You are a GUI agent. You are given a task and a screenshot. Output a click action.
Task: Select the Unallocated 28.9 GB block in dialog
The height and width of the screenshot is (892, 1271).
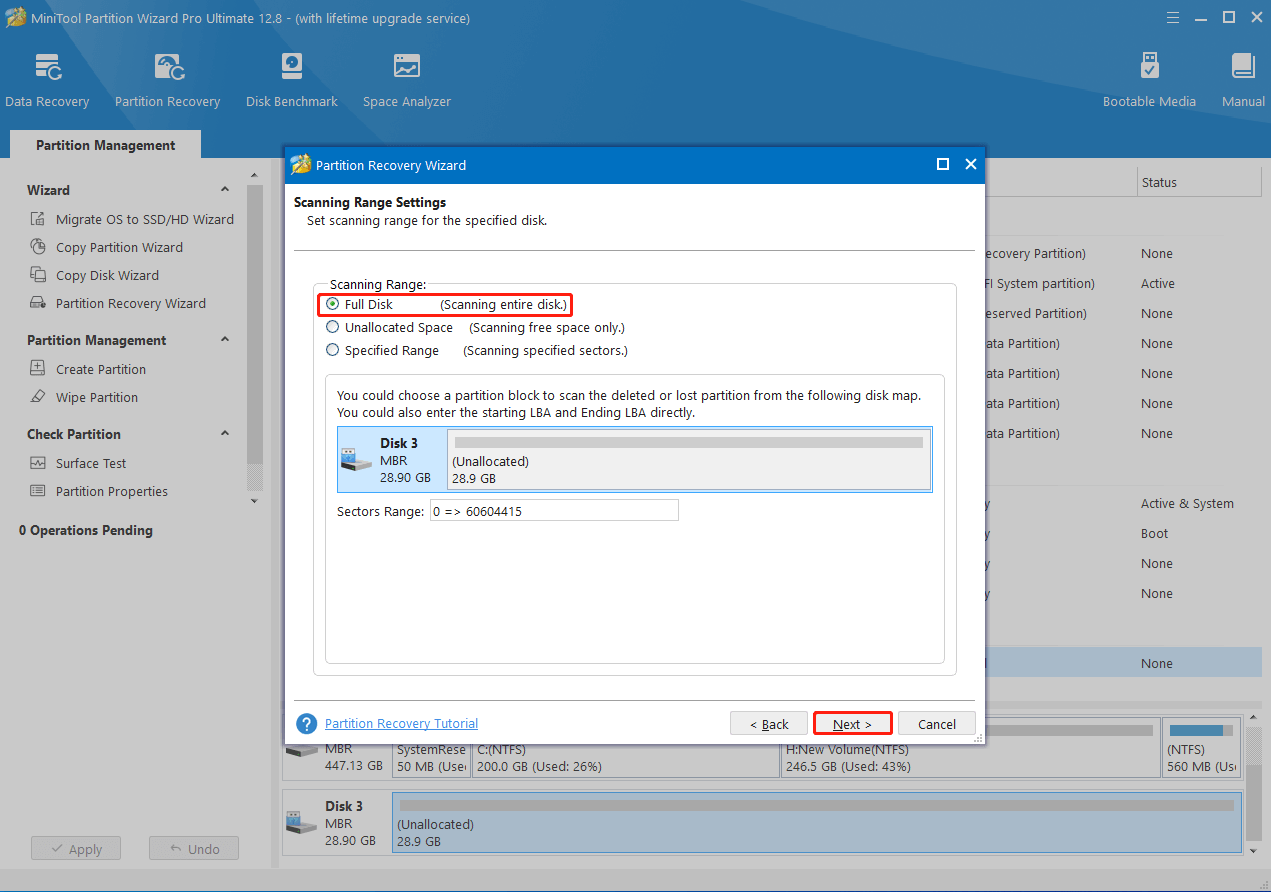[689, 460]
